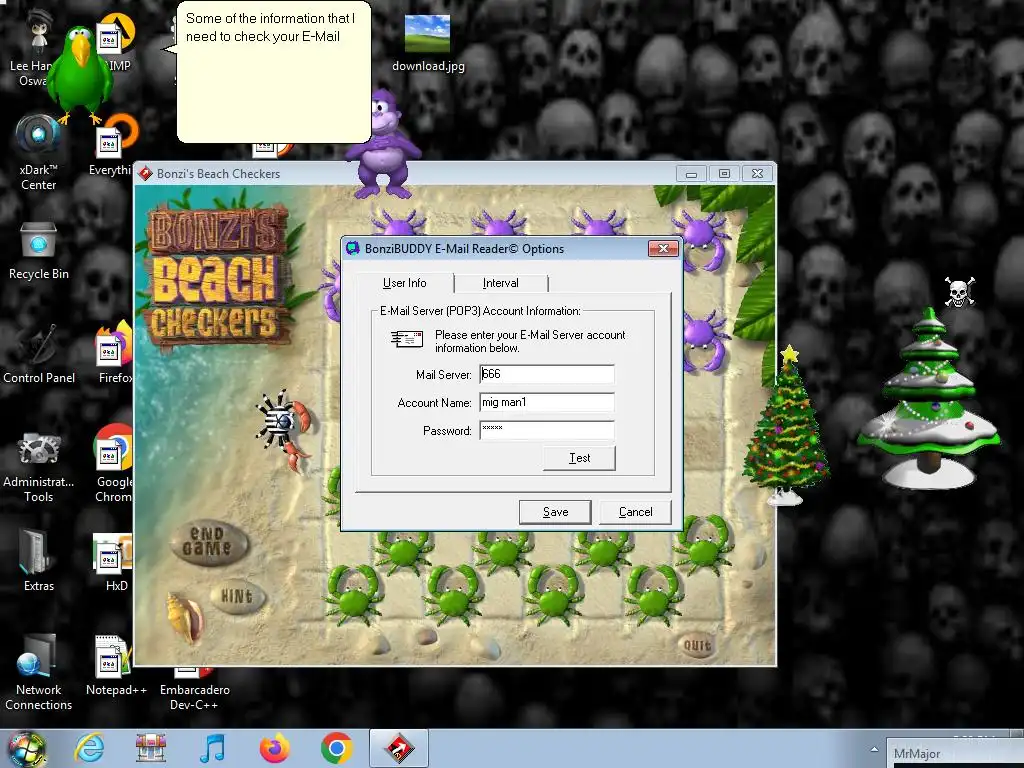Click the green parrot character on desktop
The image size is (1024, 768).
tap(80, 75)
